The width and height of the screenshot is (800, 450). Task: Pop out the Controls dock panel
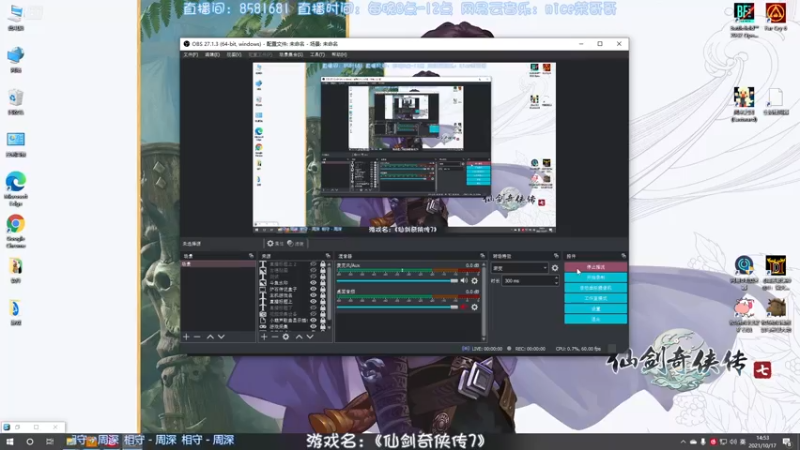coord(623,256)
